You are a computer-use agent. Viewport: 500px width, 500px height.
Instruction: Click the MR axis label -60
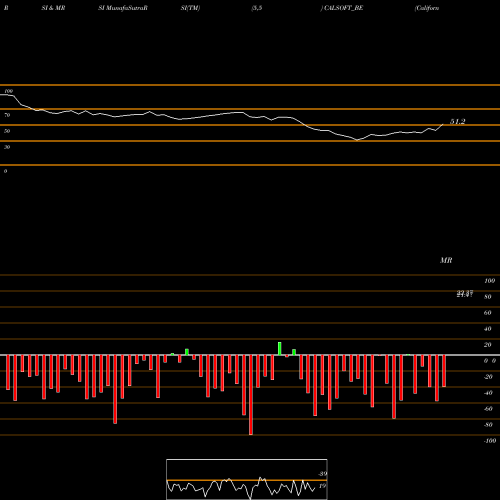click(x=488, y=409)
